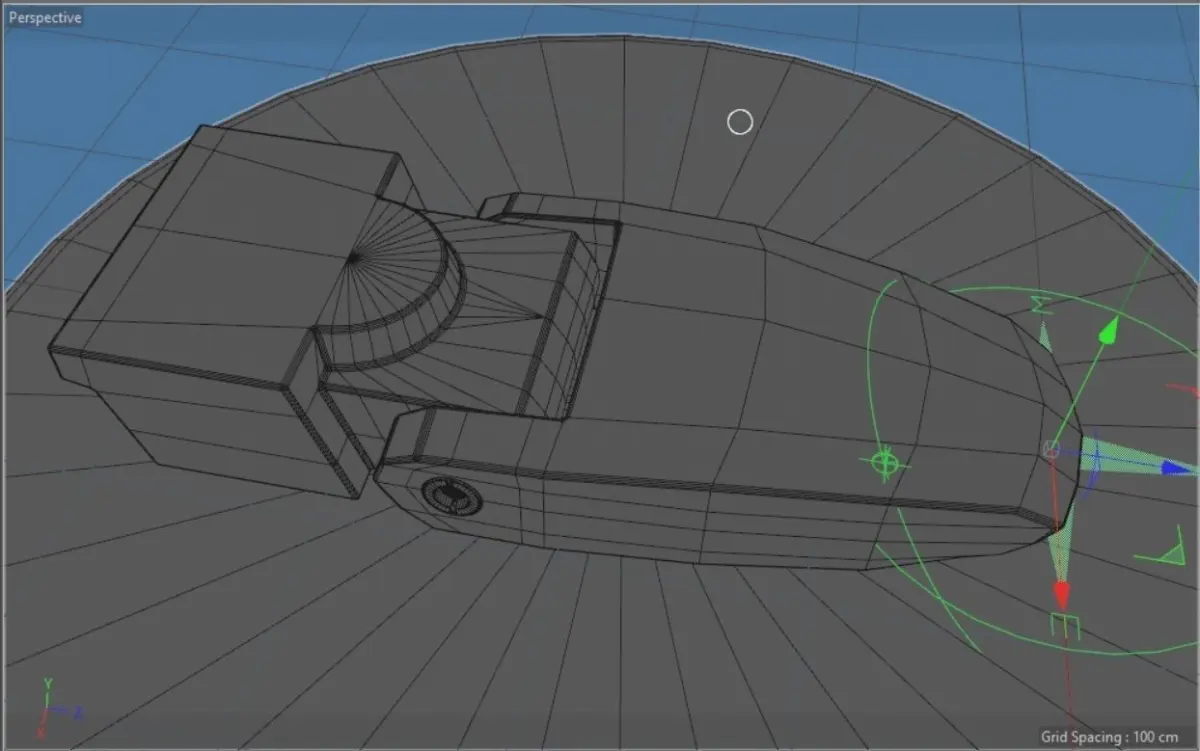Click the green crosshair target marker
This screenshot has height=751, width=1200.
click(x=884, y=462)
